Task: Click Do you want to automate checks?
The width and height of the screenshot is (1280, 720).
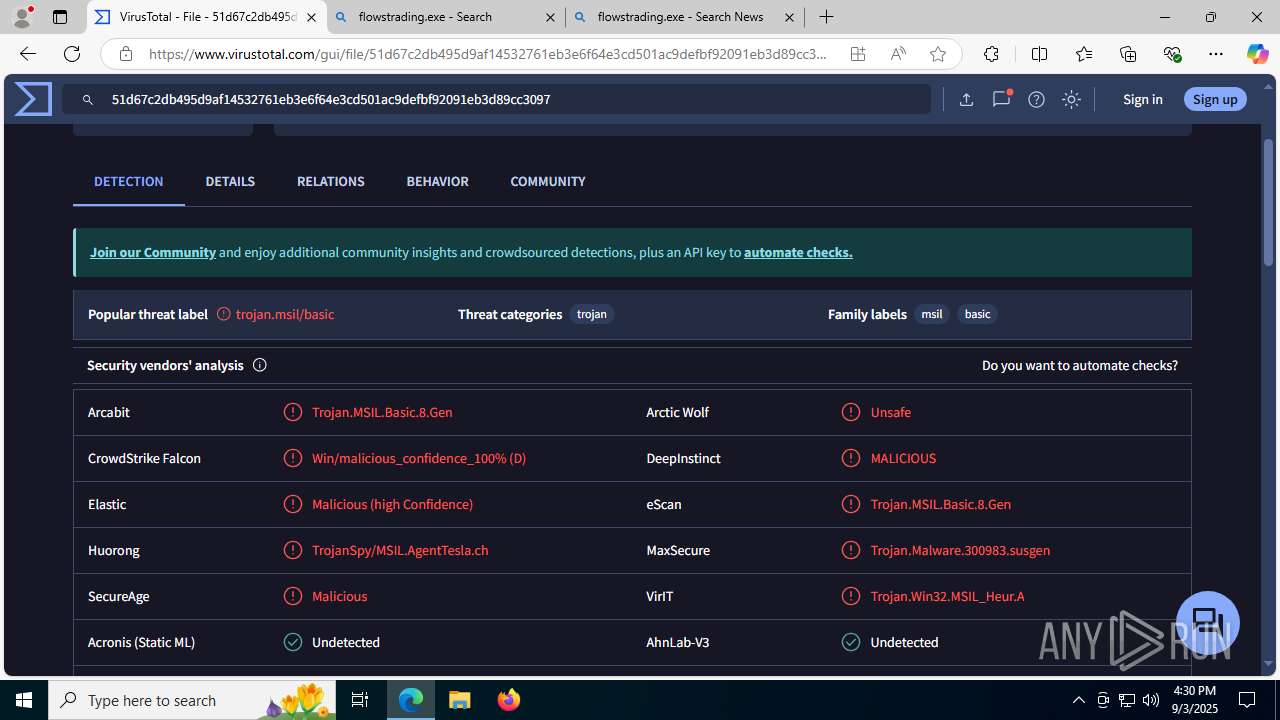Action: pos(1080,365)
